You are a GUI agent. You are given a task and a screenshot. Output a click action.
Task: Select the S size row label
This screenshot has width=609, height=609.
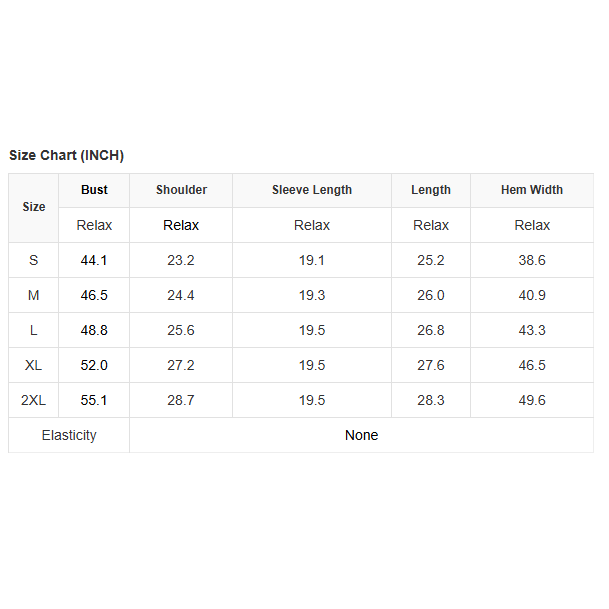pyautogui.click(x=34, y=260)
